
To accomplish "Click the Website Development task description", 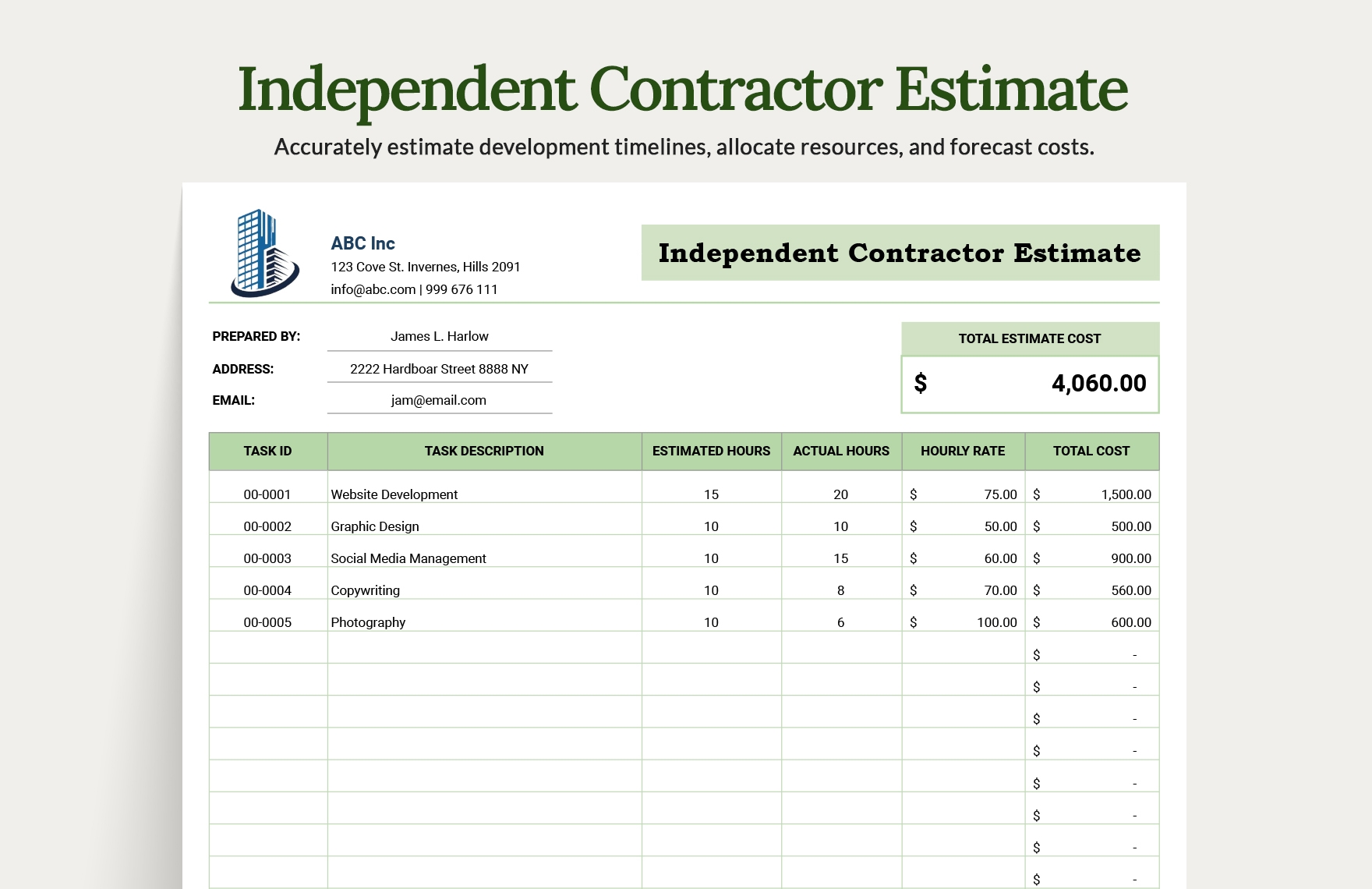I will 394,494.
